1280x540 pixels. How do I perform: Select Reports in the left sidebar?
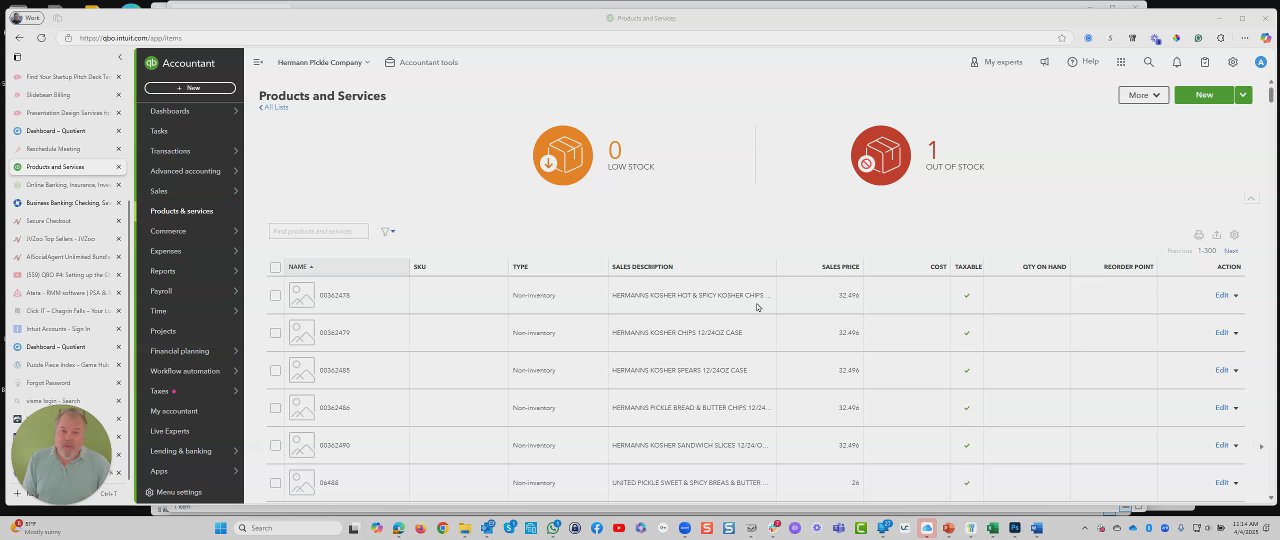pyautogui.click(x=163, y=271)
